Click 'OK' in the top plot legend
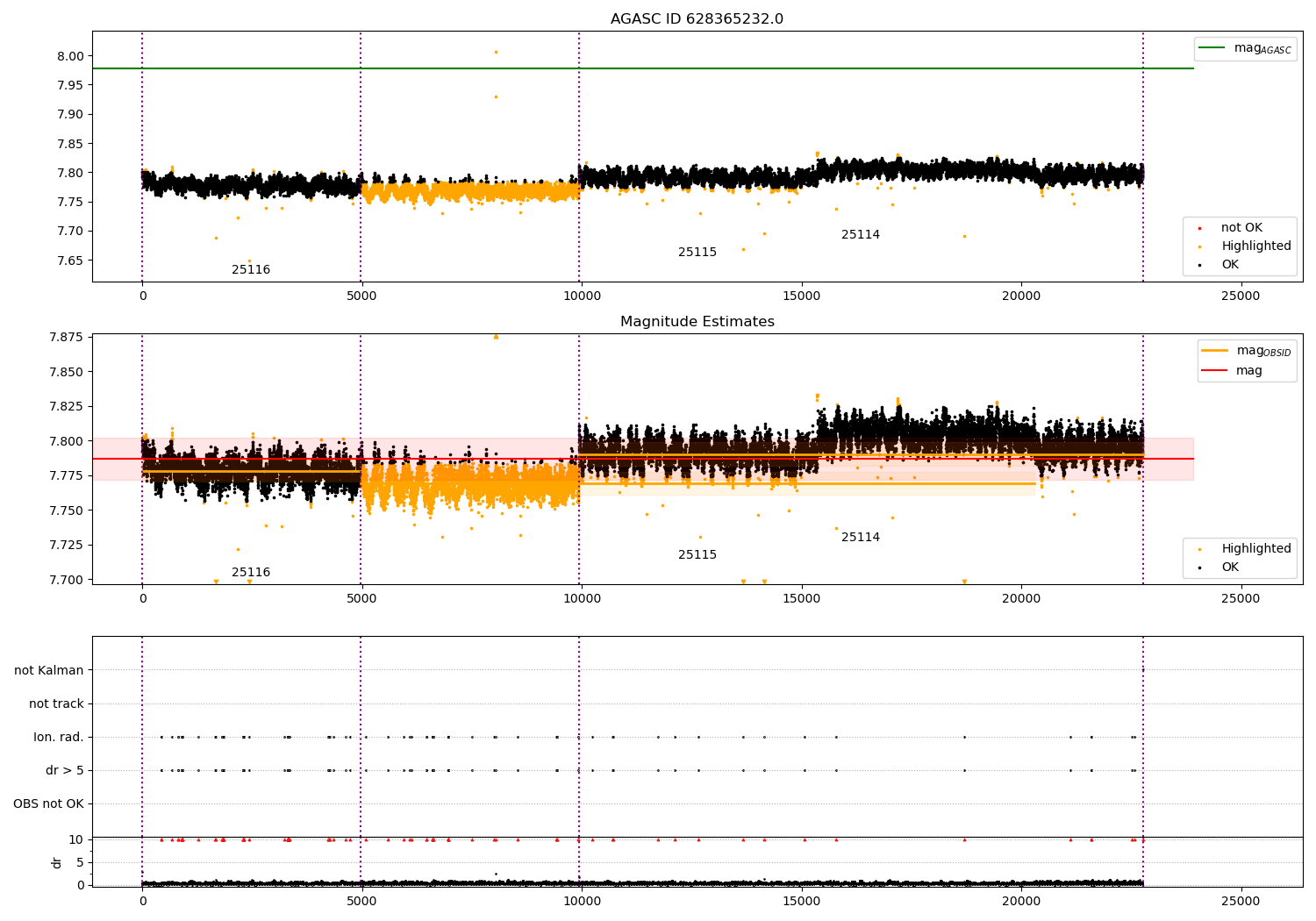 click(1219, 264)
